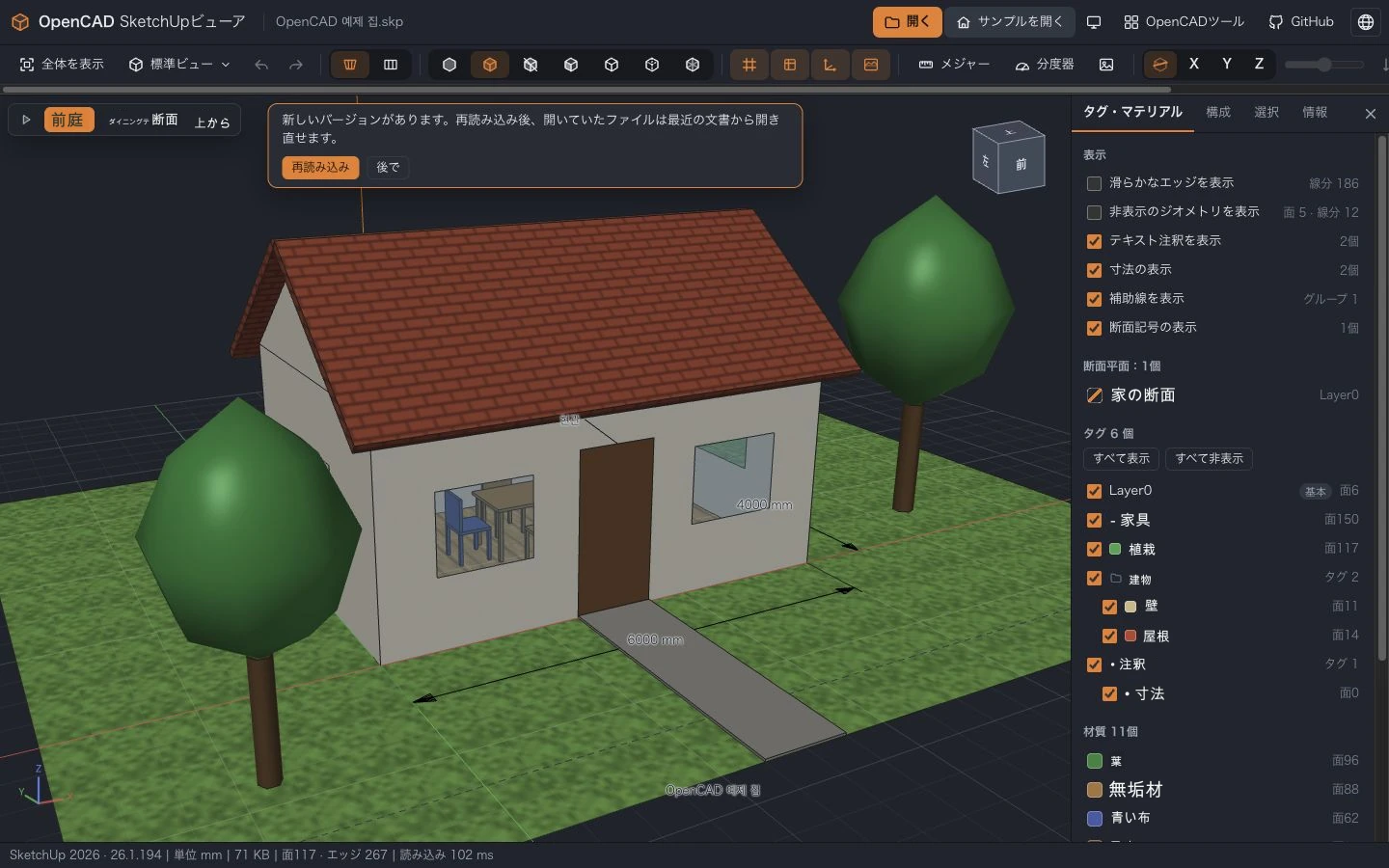
Task: Click the language globe icon
Action: click(1366, 22)
